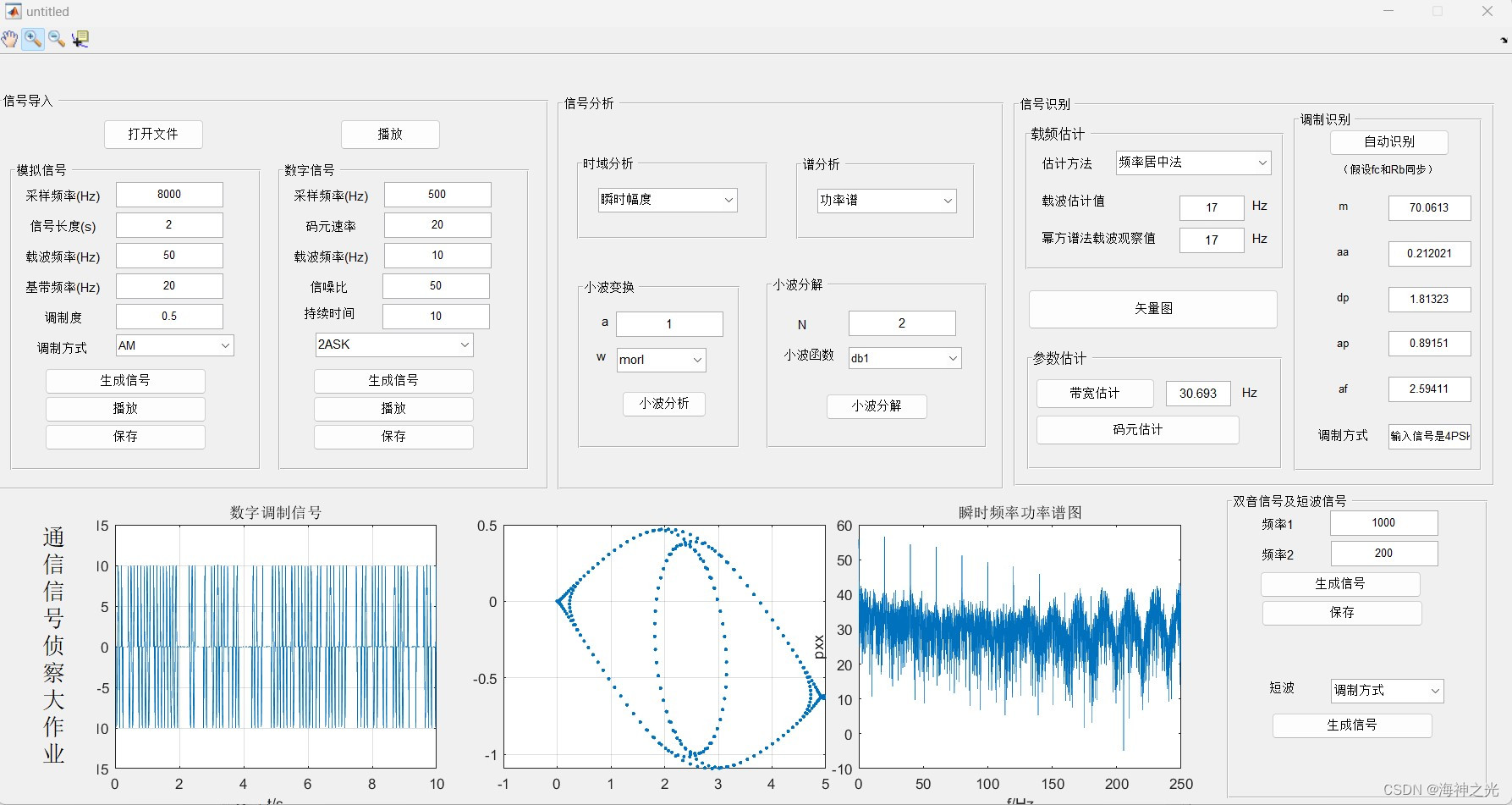Click the 持续时间 input field
Viewport: 1512px width, 805px height.
(x=436, y=317)
